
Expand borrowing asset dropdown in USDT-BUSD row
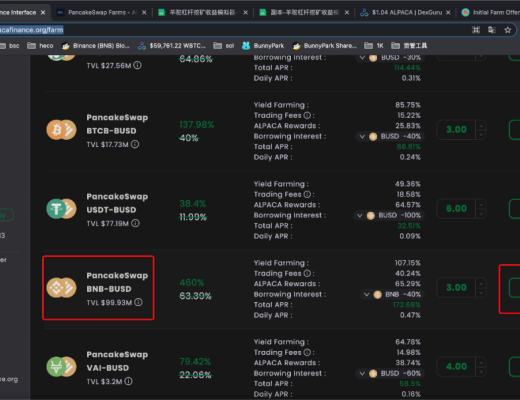pyautogui.click(x=359, y=215)
